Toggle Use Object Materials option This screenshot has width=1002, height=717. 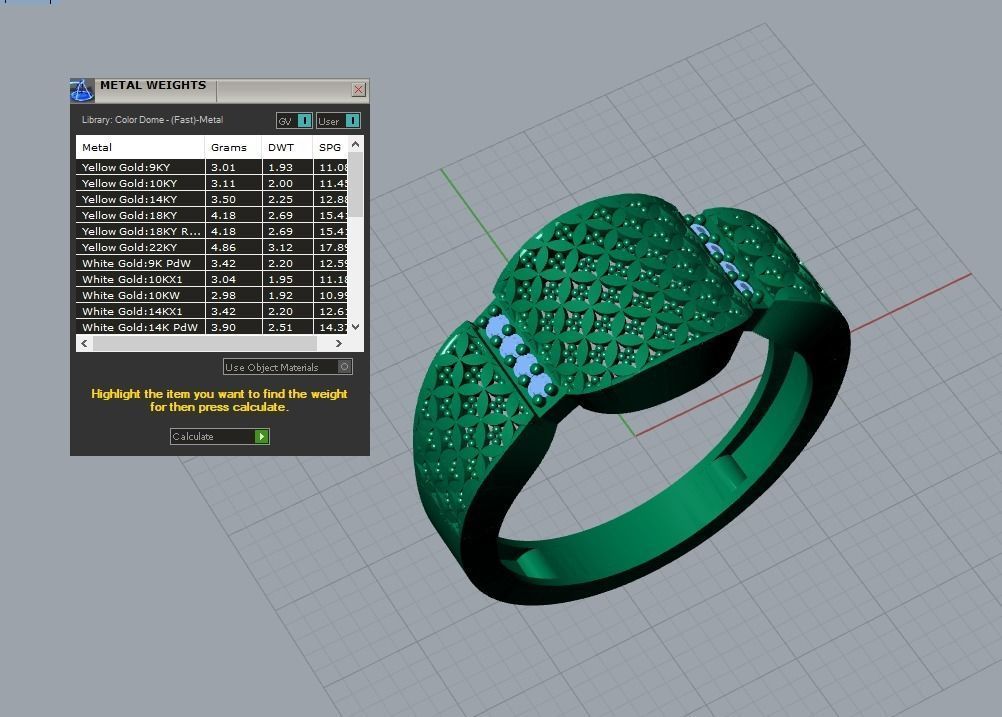(288, 367)
